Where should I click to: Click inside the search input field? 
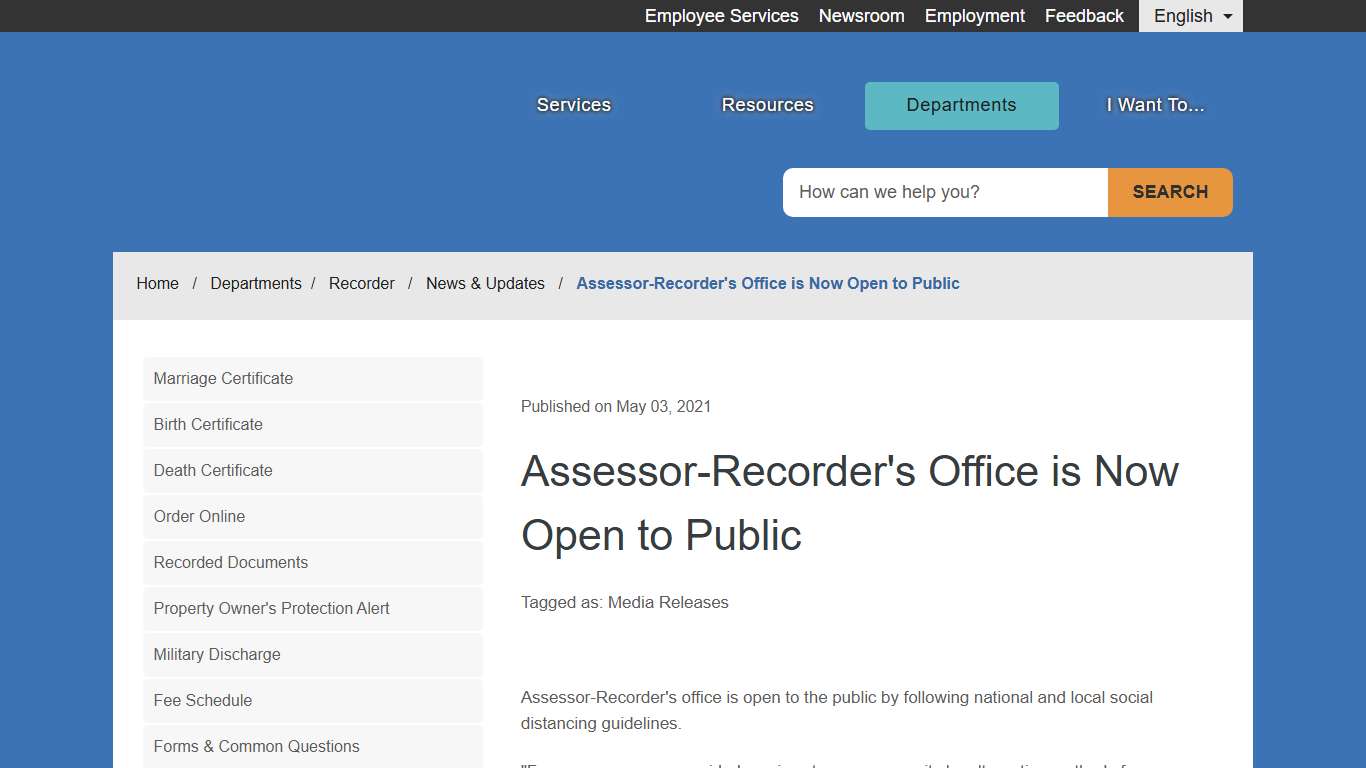944,192
